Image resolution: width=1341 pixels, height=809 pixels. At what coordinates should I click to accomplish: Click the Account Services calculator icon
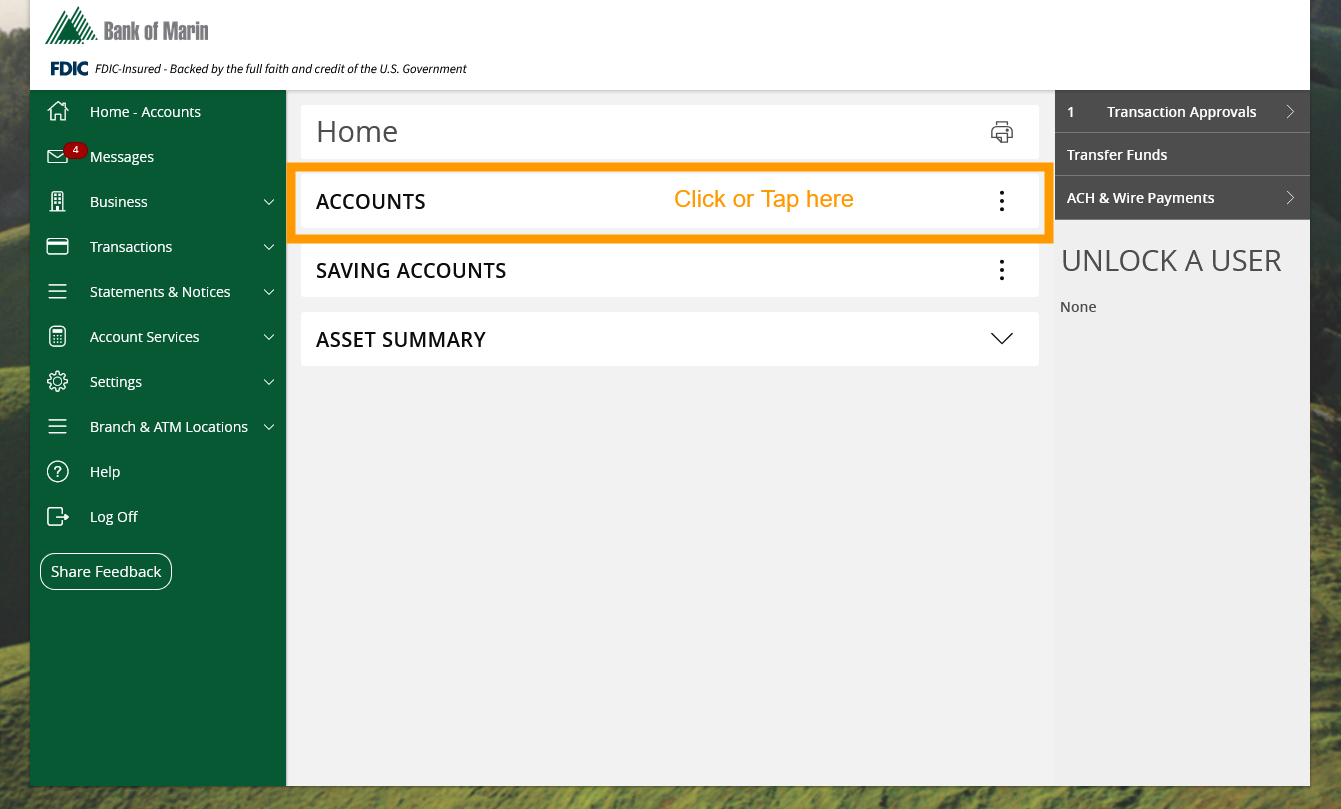coord(58,337)
